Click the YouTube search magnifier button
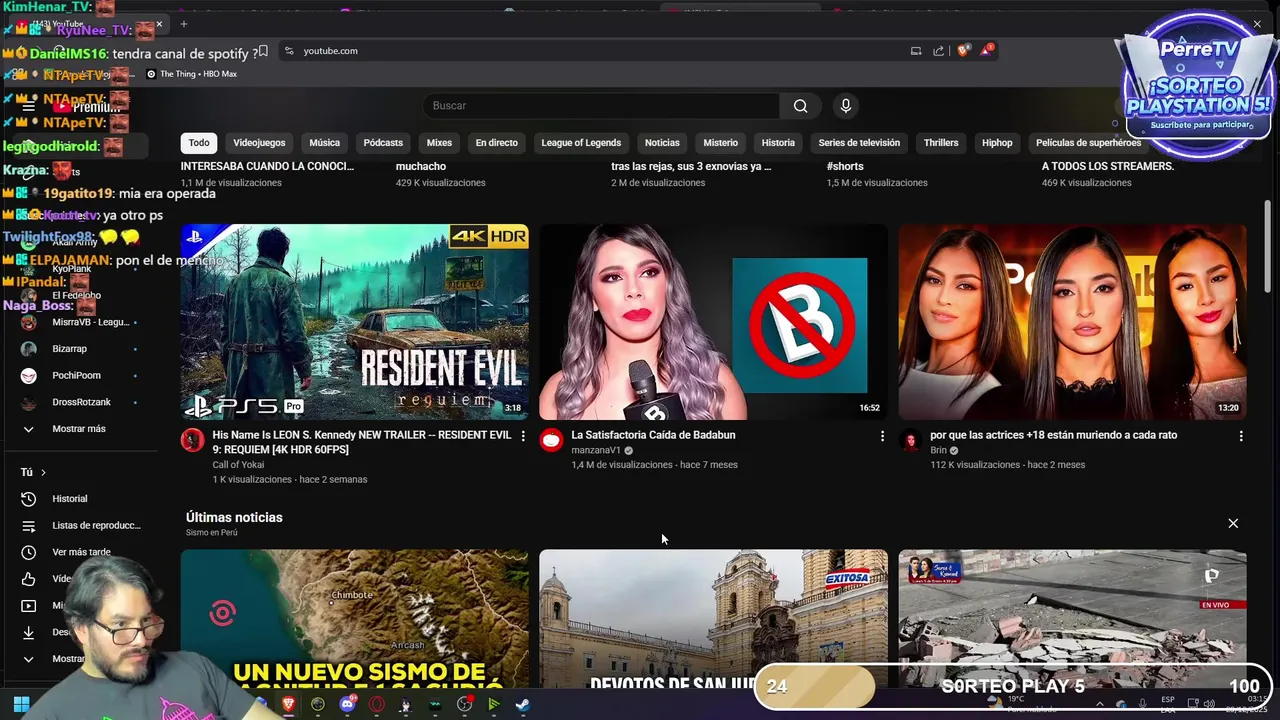The width and height of the screenshot is (1280, 720). (800, 106)
